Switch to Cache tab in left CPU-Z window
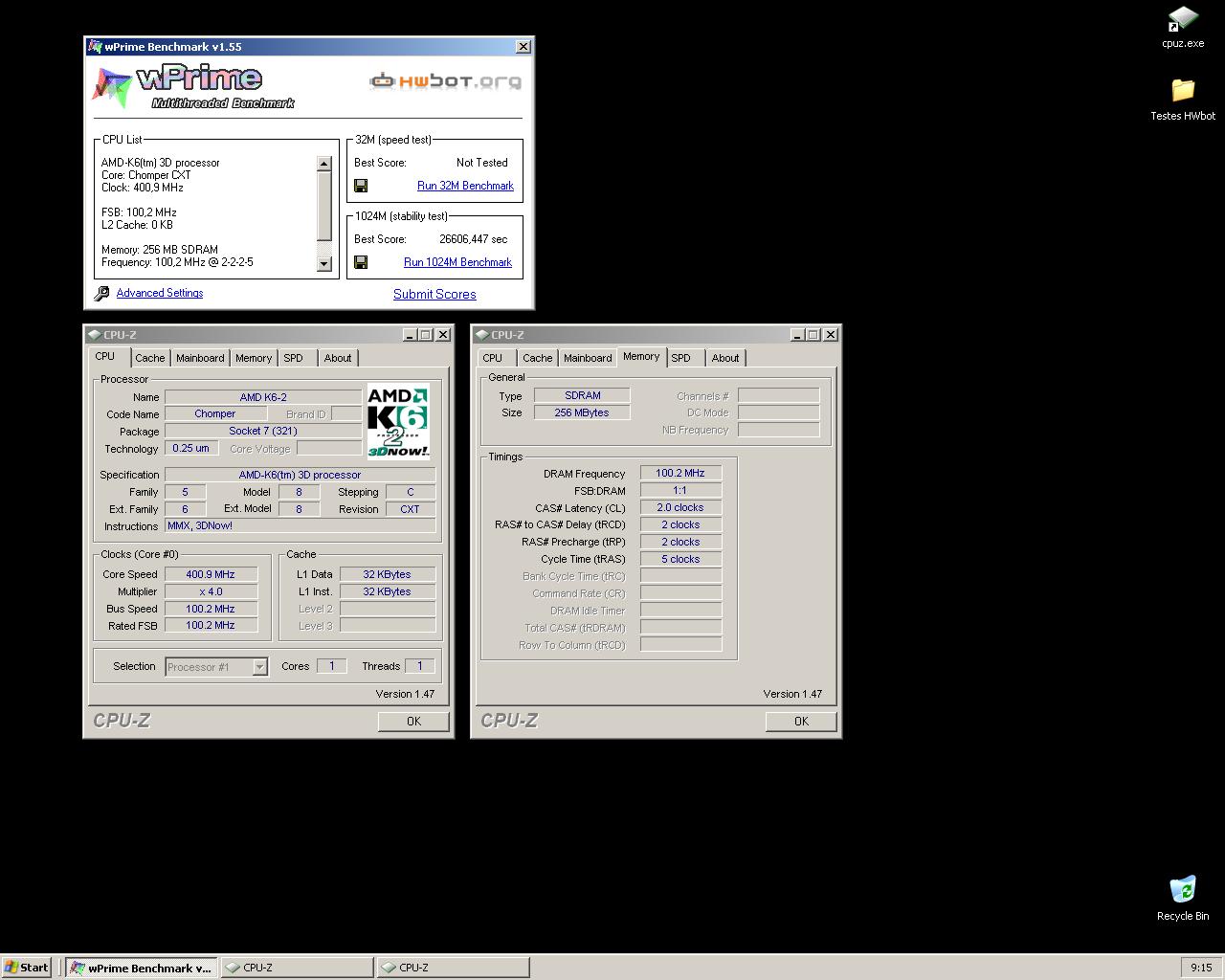Viewport: 1225px width, 980px height. pyautogui.click(x=149, y=358)
